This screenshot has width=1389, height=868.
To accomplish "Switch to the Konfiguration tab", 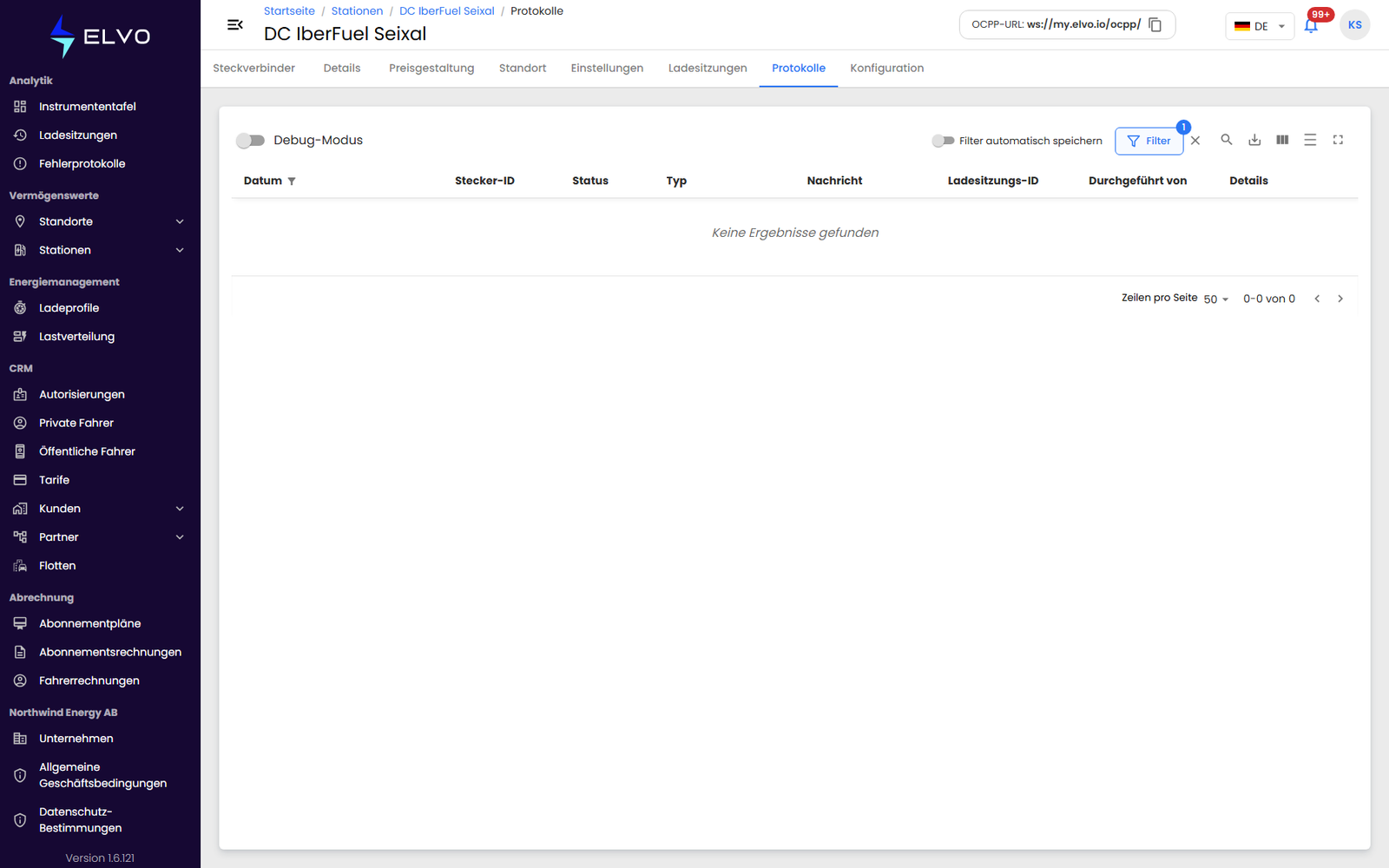I will 886,69.
